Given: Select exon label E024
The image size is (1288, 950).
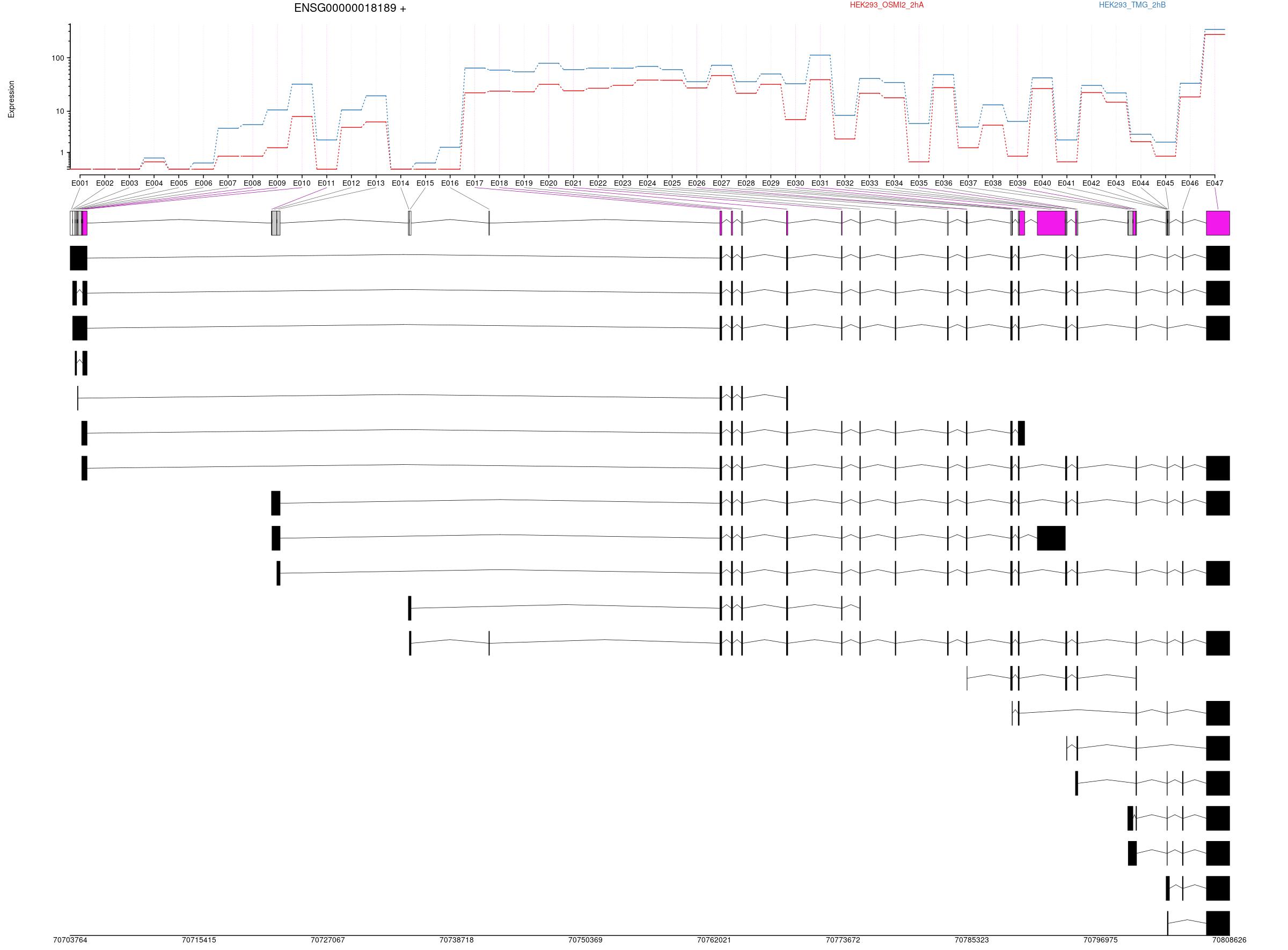Looking at the screenshot, I should point(647,184).
